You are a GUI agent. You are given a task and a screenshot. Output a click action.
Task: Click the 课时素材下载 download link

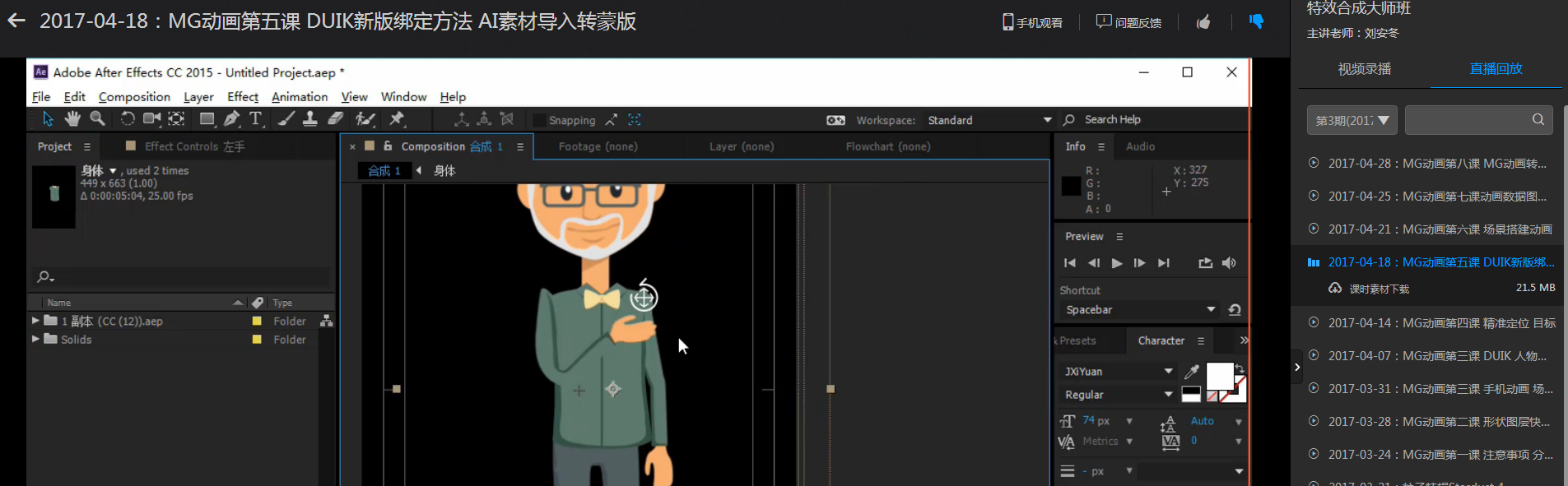tap(1379, 289)
